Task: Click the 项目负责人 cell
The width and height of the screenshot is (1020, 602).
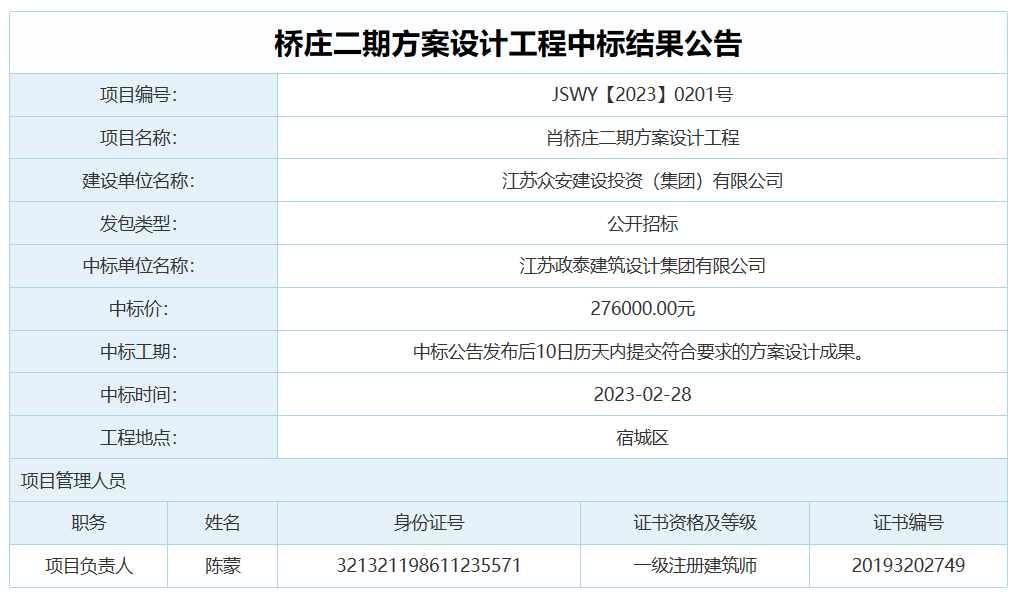Action: [x=88, y=566]
